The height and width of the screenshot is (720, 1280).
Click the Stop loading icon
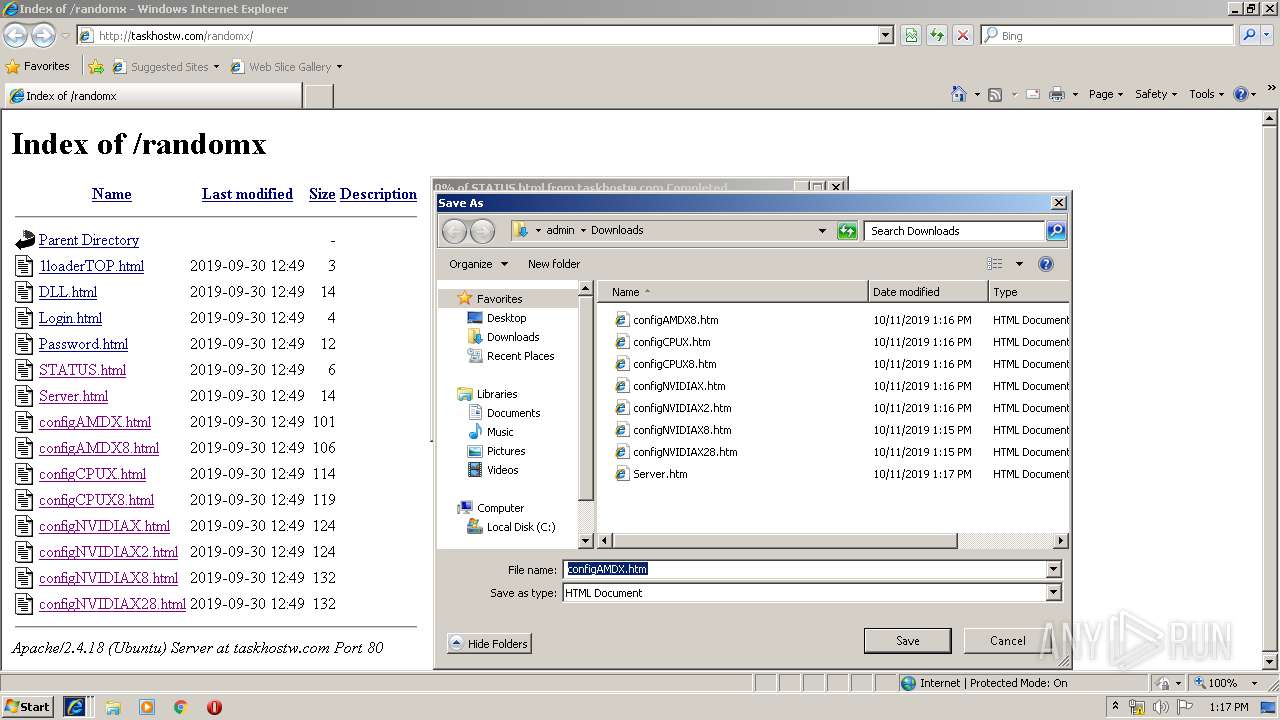(x=962, y=35)
